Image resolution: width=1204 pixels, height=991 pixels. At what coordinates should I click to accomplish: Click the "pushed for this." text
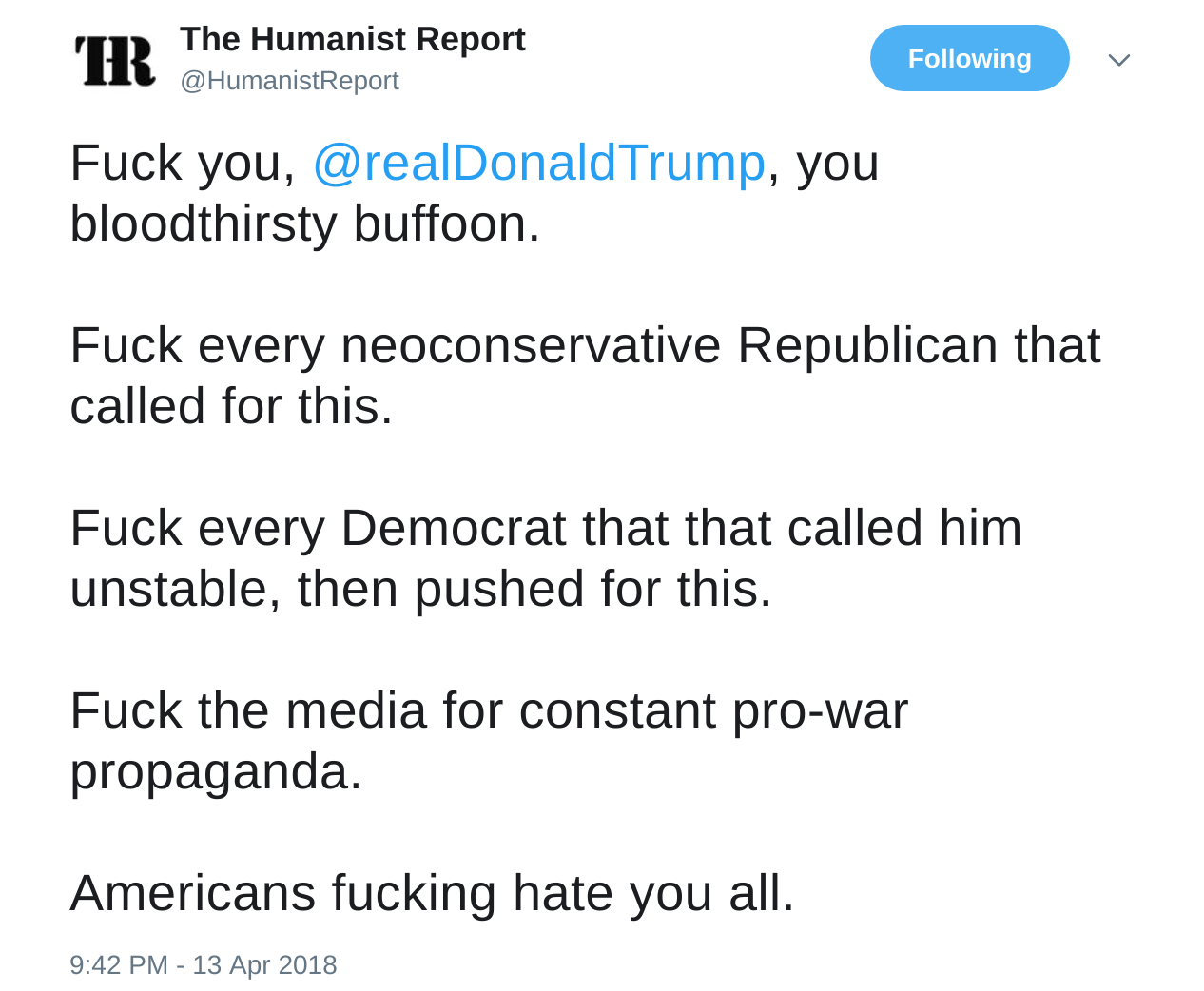click(x=592, y=589)
